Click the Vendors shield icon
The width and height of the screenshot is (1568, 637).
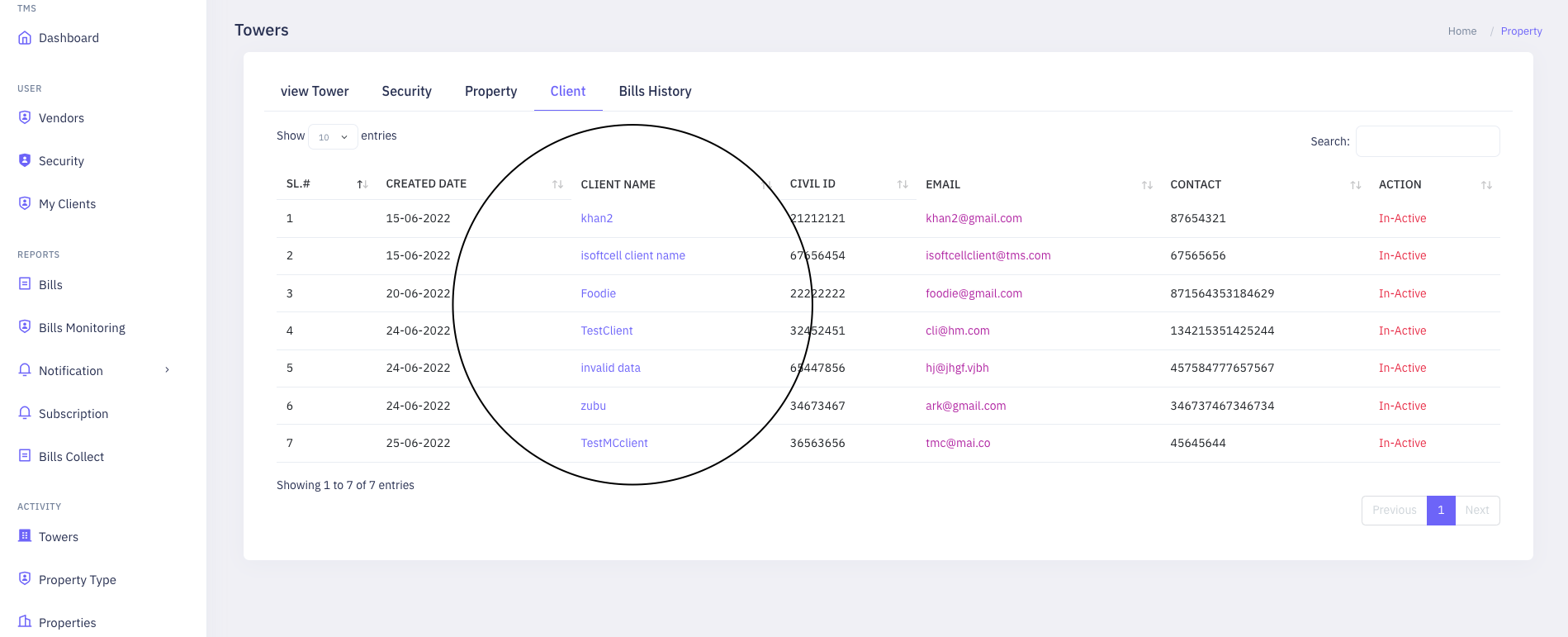click(x=25, y=117)
